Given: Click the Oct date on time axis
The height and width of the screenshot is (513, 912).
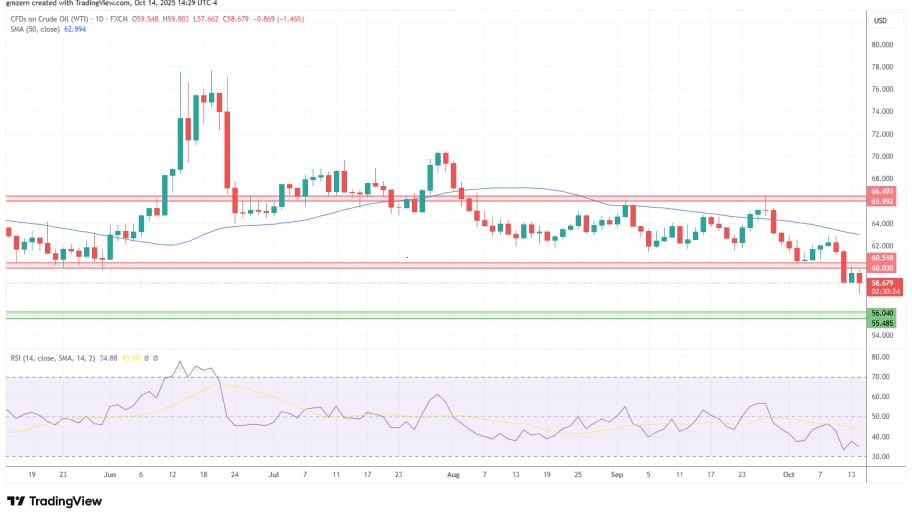Looking at the screenshot, I should click(x=787, y=476).
